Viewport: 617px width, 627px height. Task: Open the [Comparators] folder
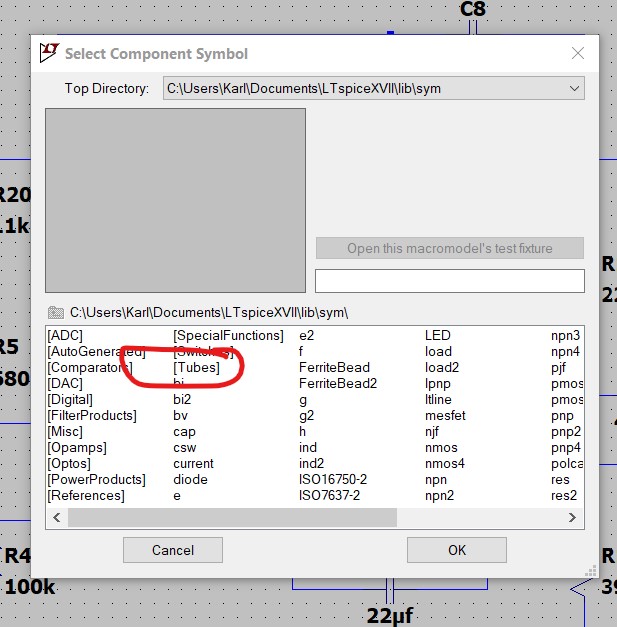coord(90,367)
